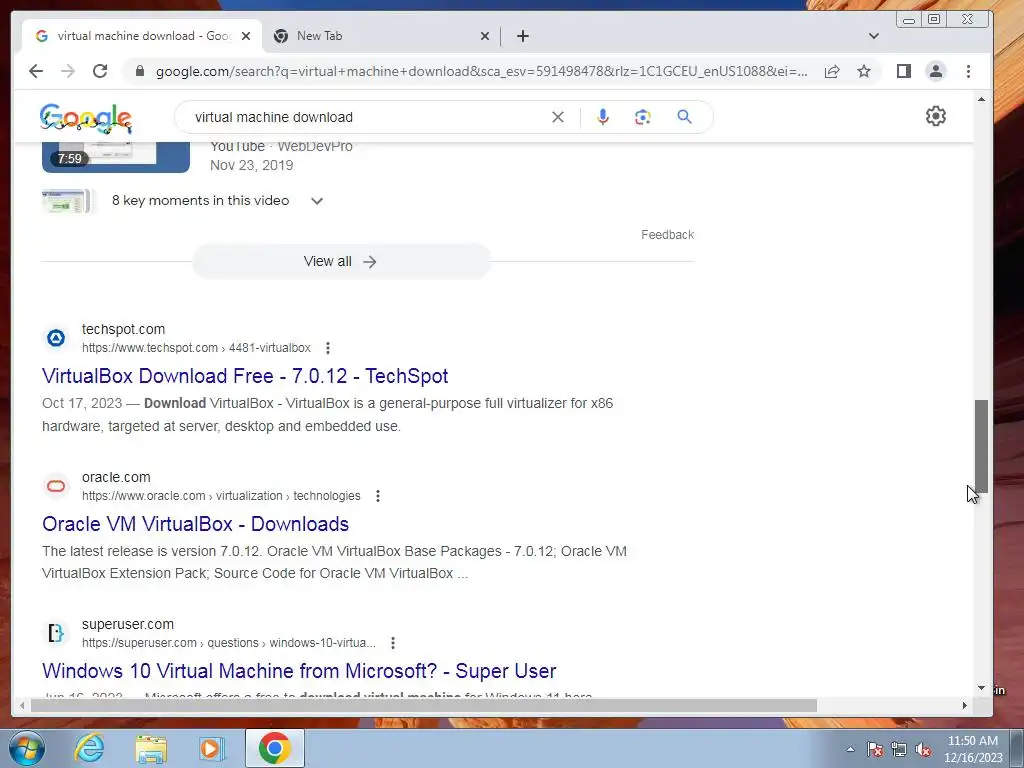1024x768 pixels.
Task: Click View all videos button
Action: coord(341,261)
